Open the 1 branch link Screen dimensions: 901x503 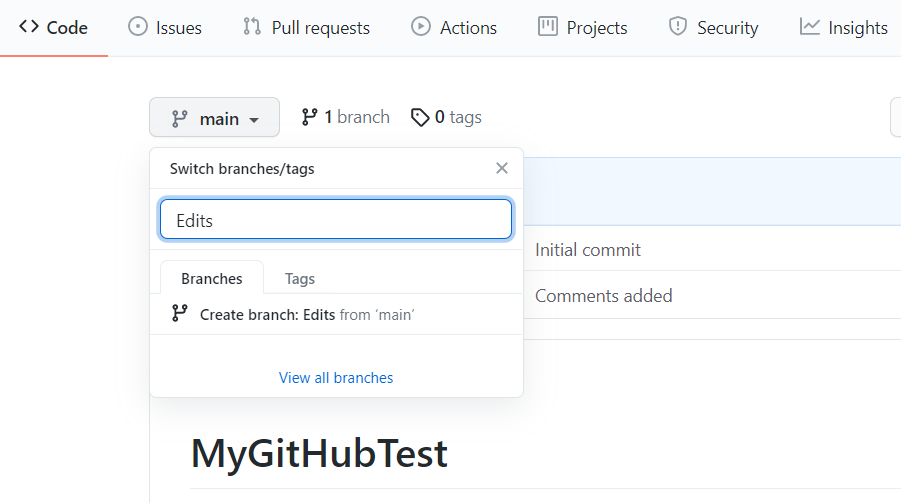click(345, 117)
